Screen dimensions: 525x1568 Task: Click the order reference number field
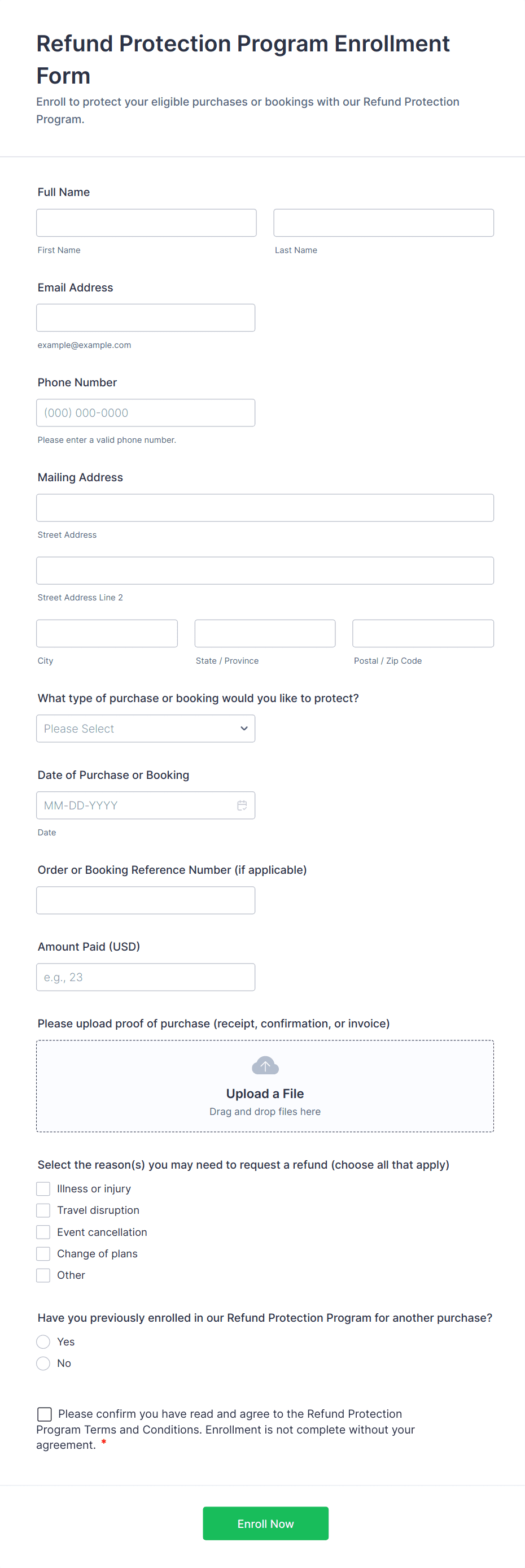point(146,900)
